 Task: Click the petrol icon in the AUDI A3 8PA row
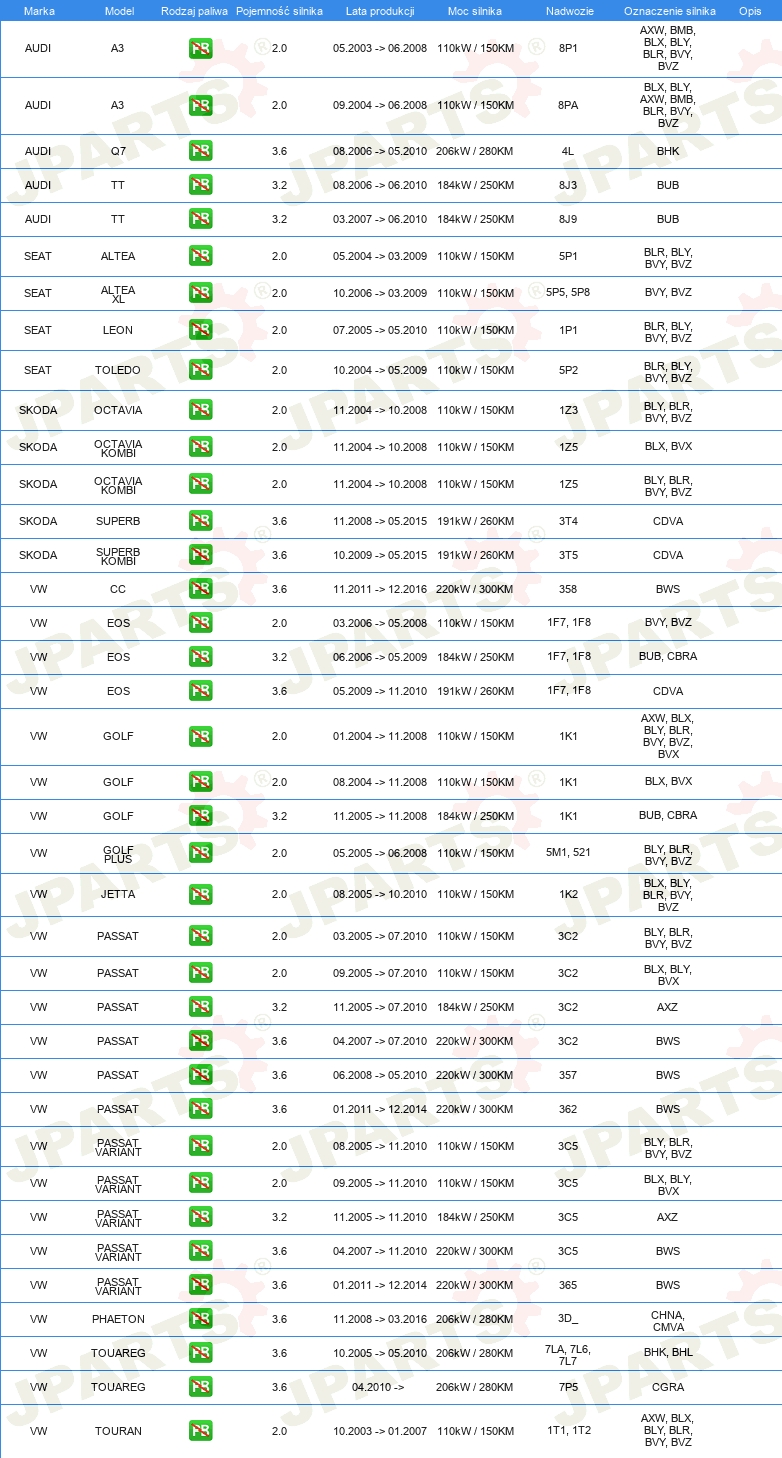click(200, 105)
